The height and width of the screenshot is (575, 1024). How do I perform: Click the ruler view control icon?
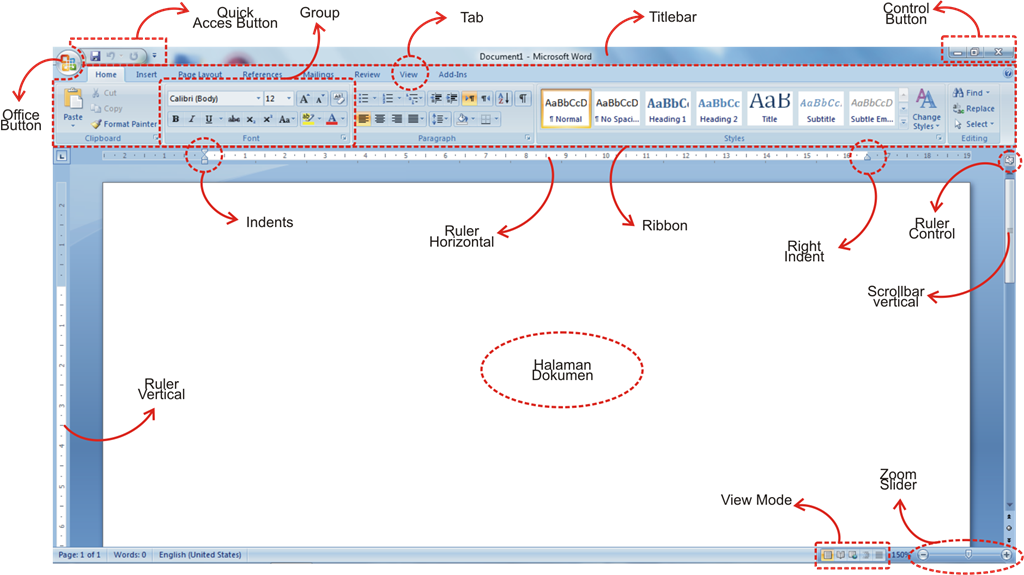click(1010, 159)
